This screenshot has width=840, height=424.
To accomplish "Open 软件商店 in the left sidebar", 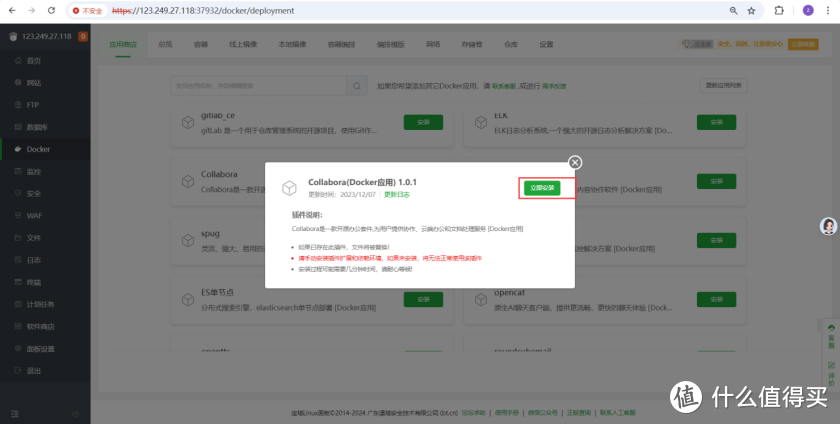I will click(x=41, y=326).
